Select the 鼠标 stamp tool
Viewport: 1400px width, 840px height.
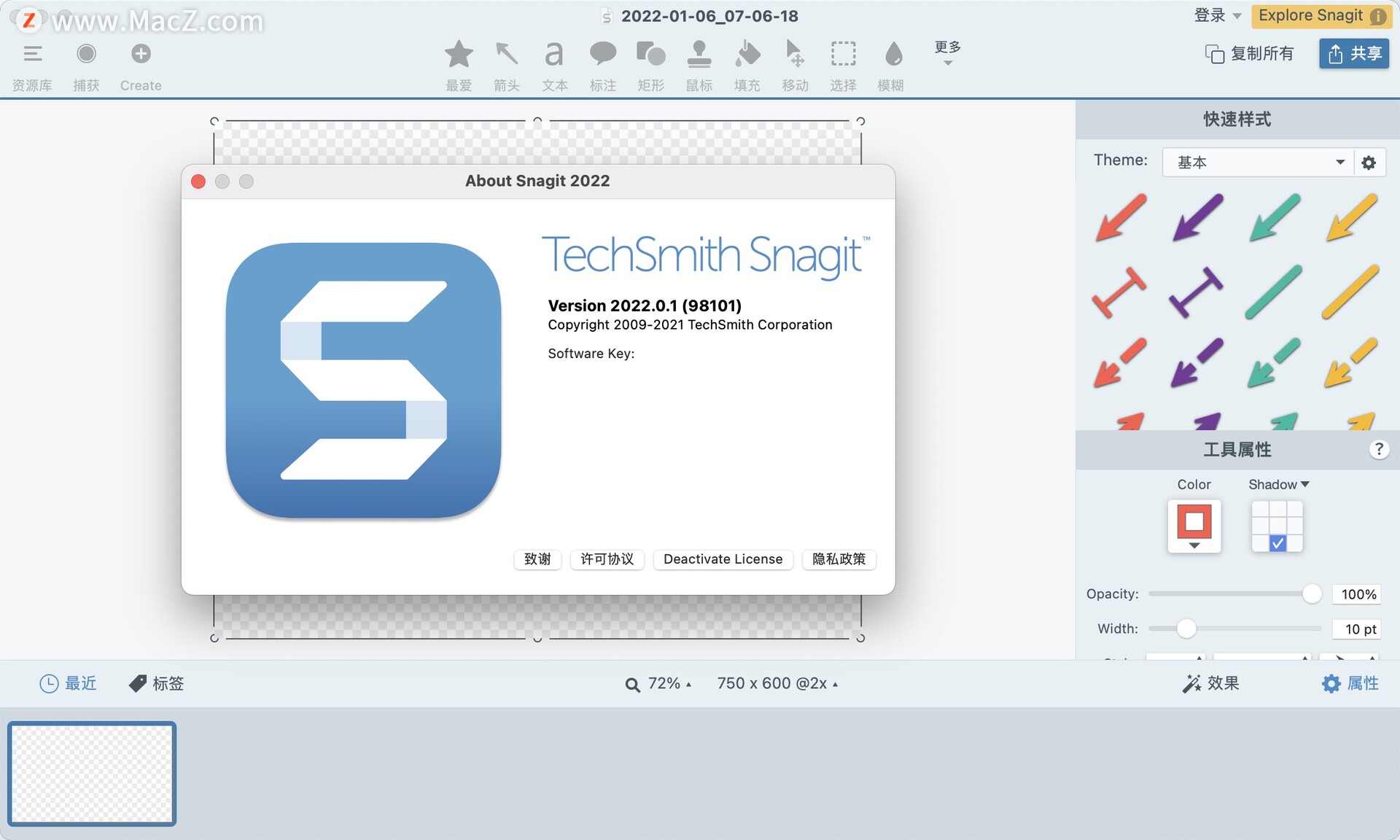click(699, 54)
